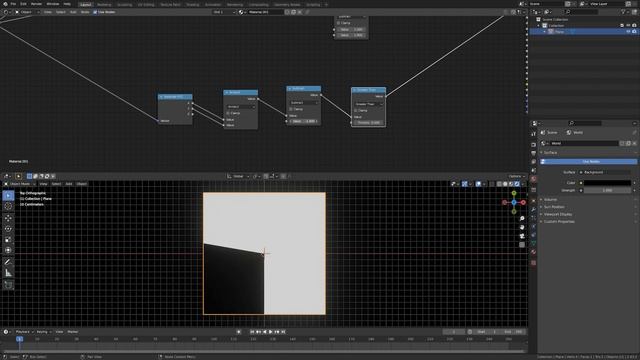Open the Render menu
This screenshot has height=360, width=640.
[x=36, y=4]
